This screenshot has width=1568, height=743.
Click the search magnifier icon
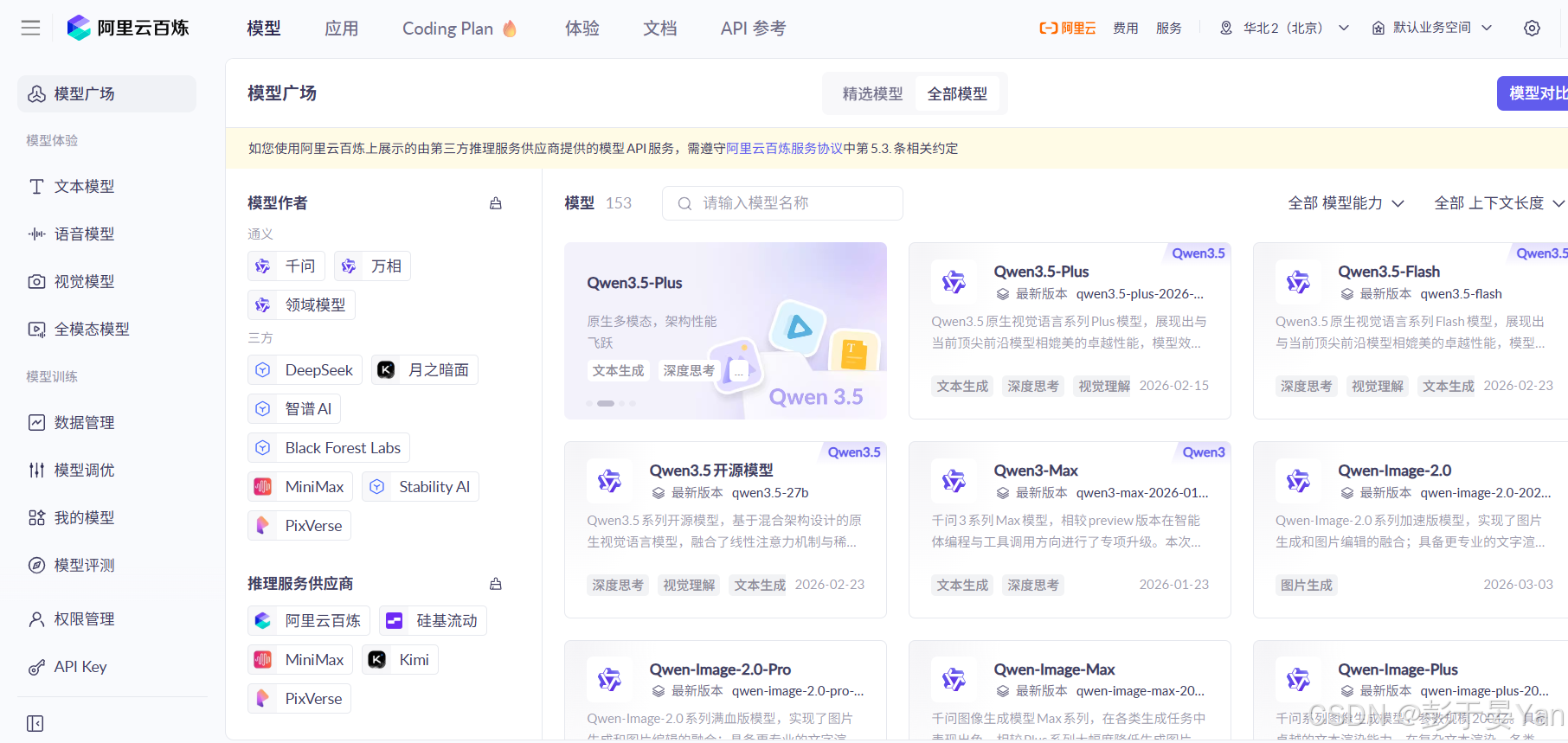[684, 203]
